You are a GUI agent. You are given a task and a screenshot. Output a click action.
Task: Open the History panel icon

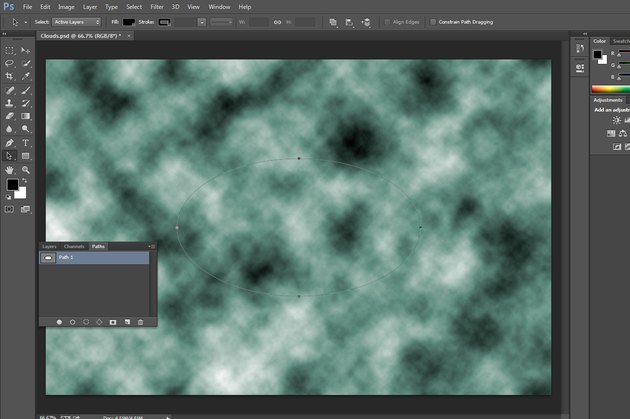[x=580, y=49]
